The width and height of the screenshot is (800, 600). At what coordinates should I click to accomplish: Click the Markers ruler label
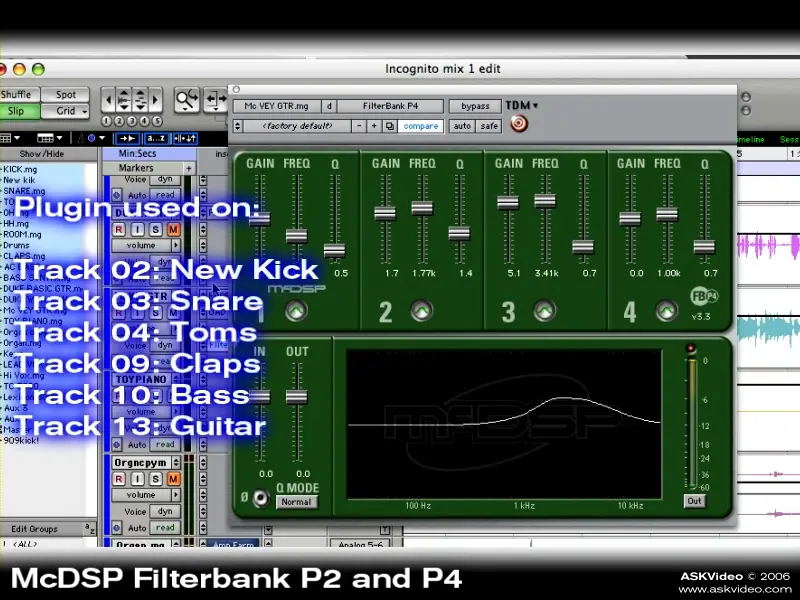click(136, 168)
